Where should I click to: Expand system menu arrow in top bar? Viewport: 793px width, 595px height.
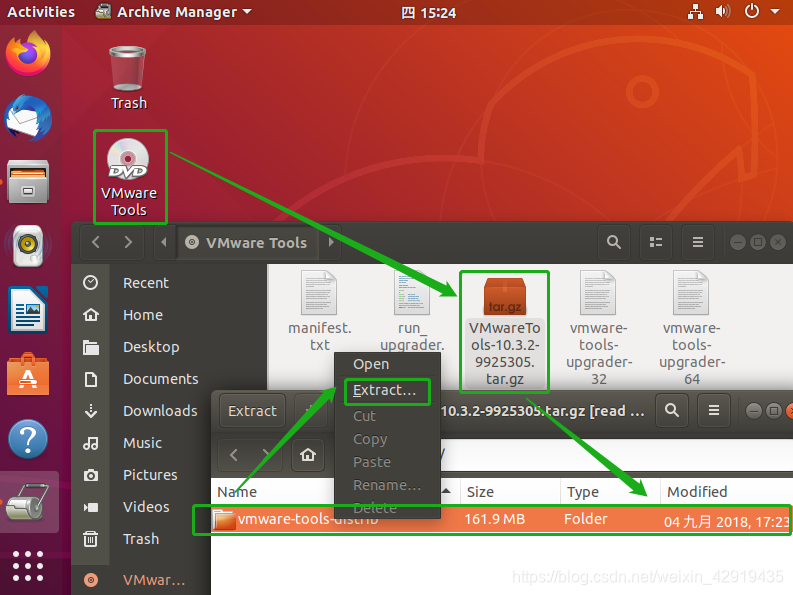coord(775,12)
